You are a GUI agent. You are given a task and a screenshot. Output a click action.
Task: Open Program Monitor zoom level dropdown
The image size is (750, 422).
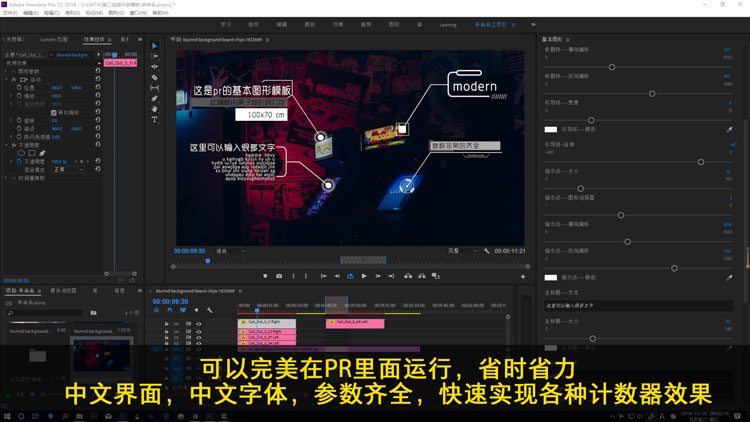(x=231, y=251)
